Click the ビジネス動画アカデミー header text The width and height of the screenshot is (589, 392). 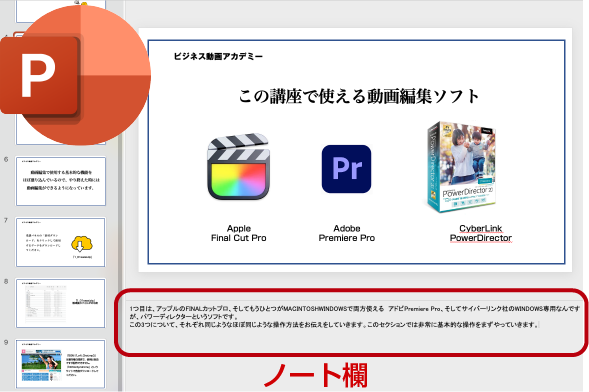(x=218, y=56)
